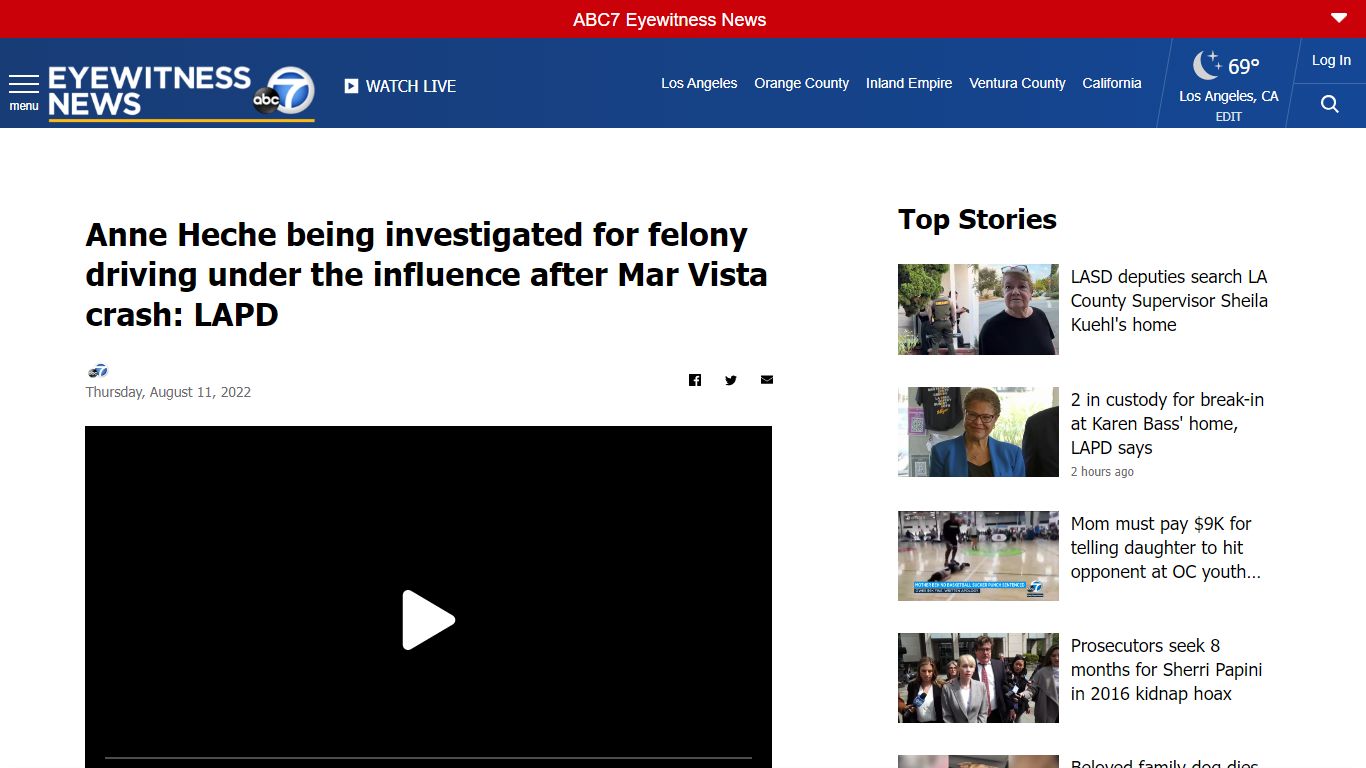Click the ABC7 author logo icon
This screenshot has height=768, width=1366.
97,371
